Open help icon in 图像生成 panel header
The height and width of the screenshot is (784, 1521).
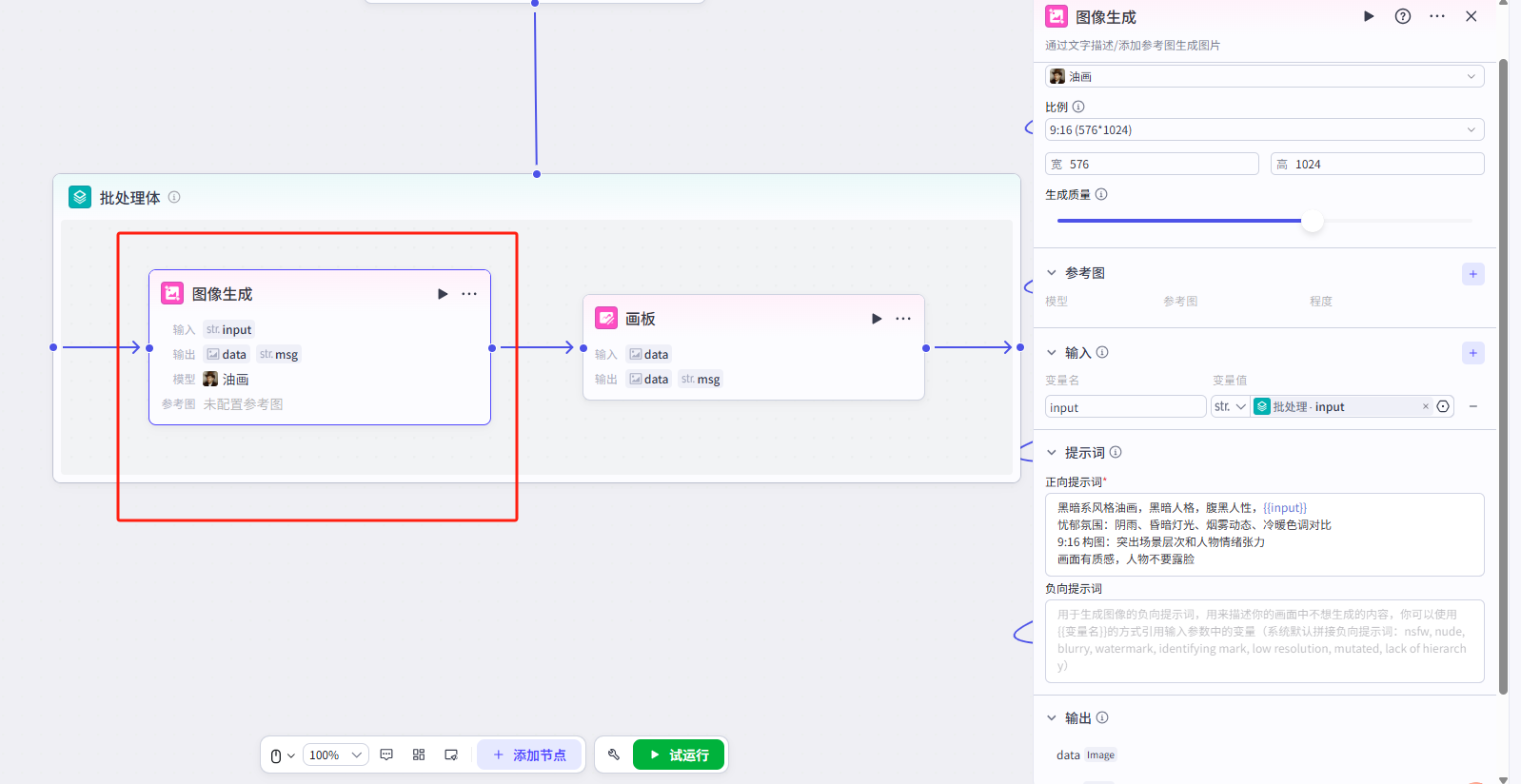[1402, 16]
